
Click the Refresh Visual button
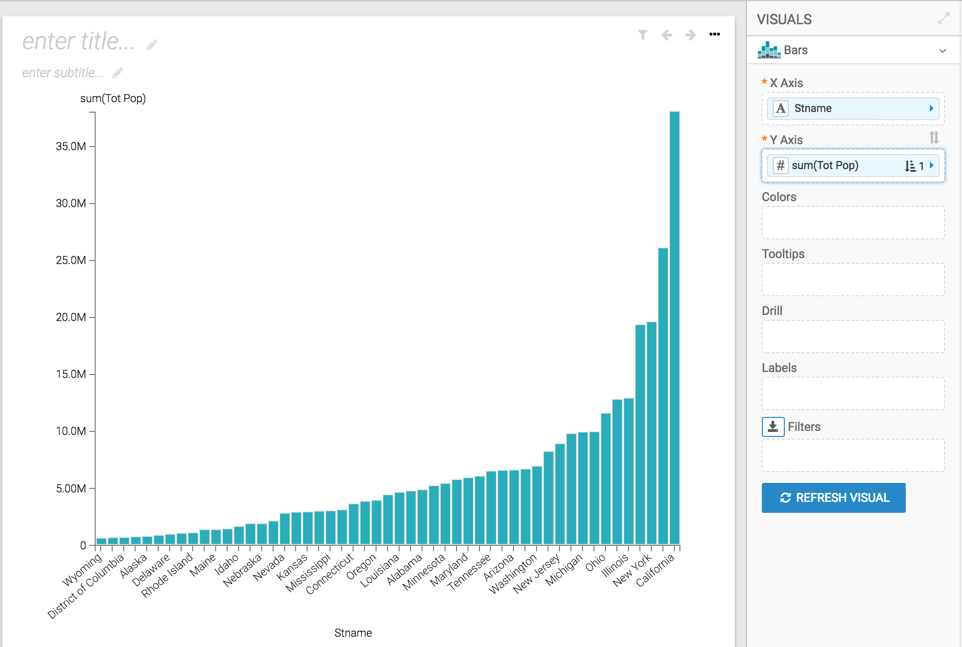click(833, 498)
